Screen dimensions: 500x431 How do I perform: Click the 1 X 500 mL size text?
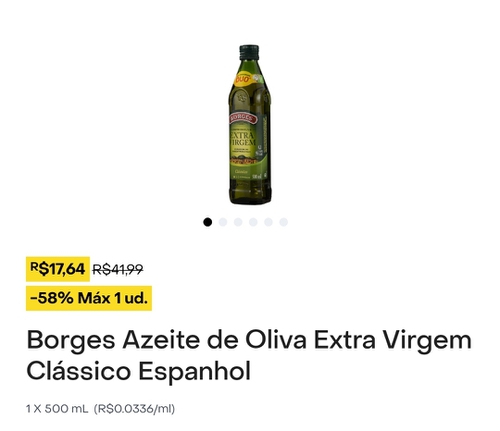pyautogui.click(x=57, y=409)
